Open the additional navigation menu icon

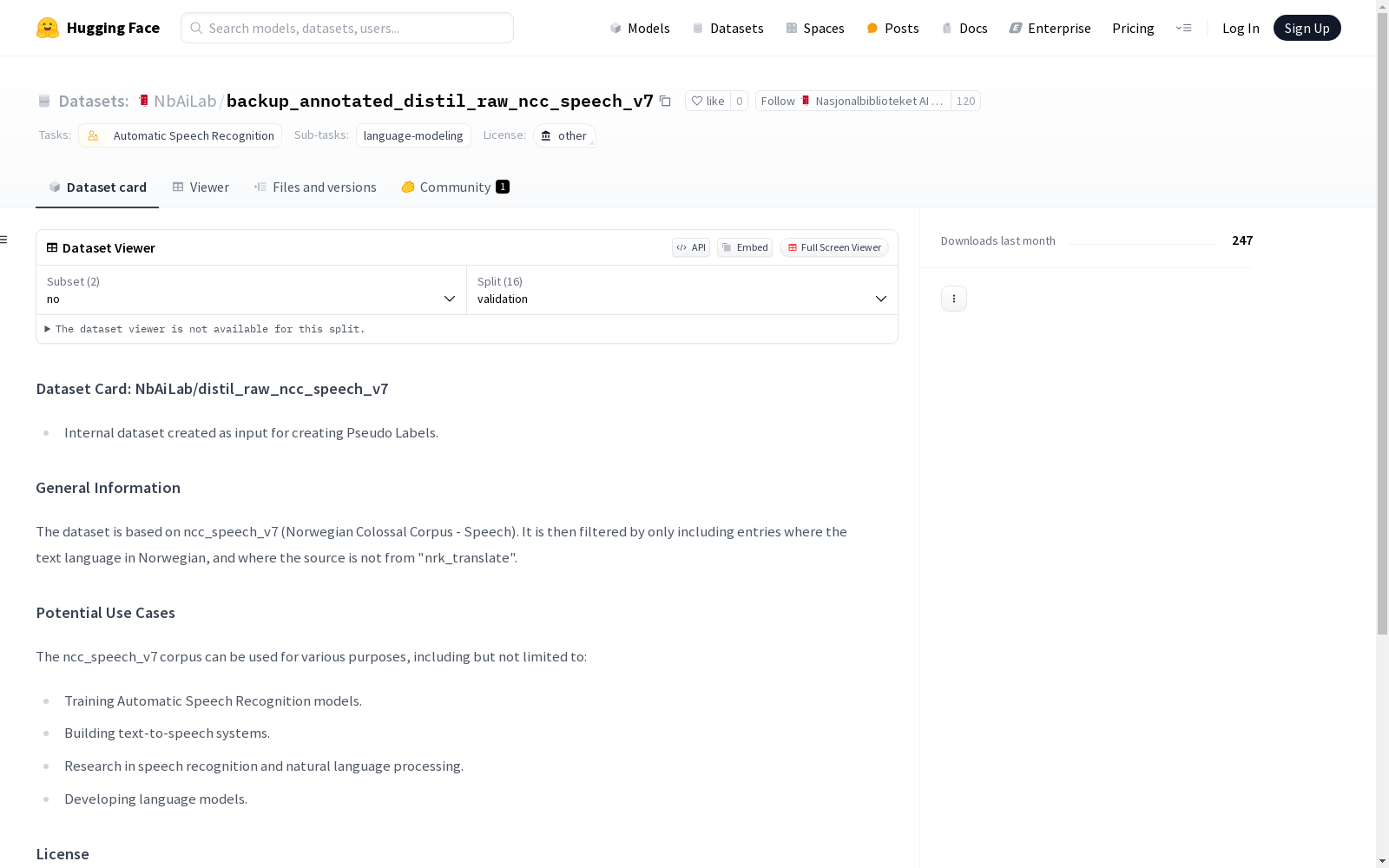click(1183, 28)
